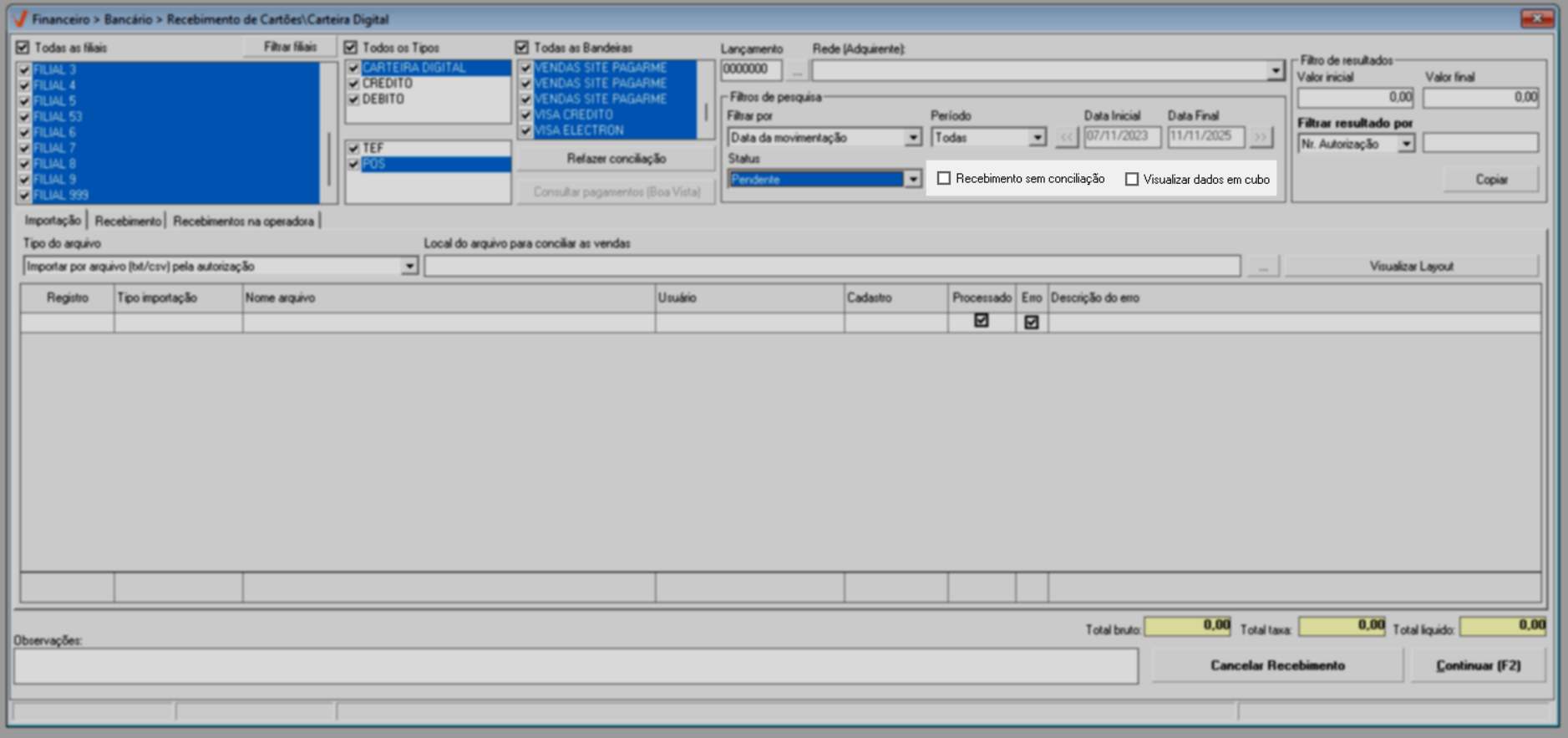
Task: Open the Lançamento lookup ellipsis button
Action: click(x=797, y=71)
